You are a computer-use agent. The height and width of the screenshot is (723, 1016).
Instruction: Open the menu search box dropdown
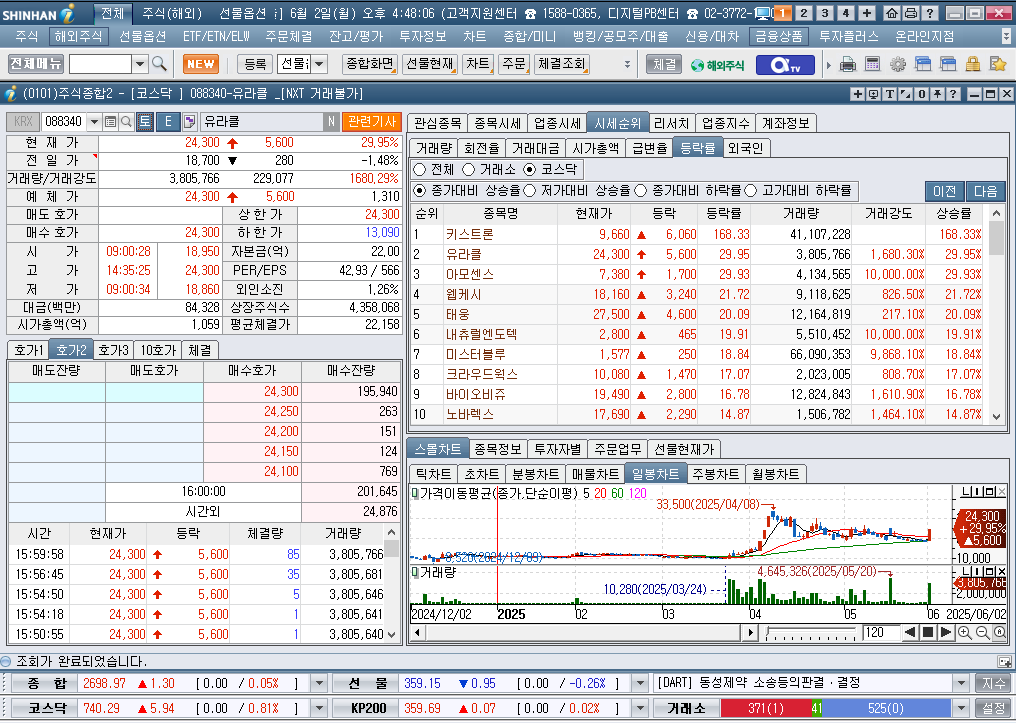click(140, 63)
